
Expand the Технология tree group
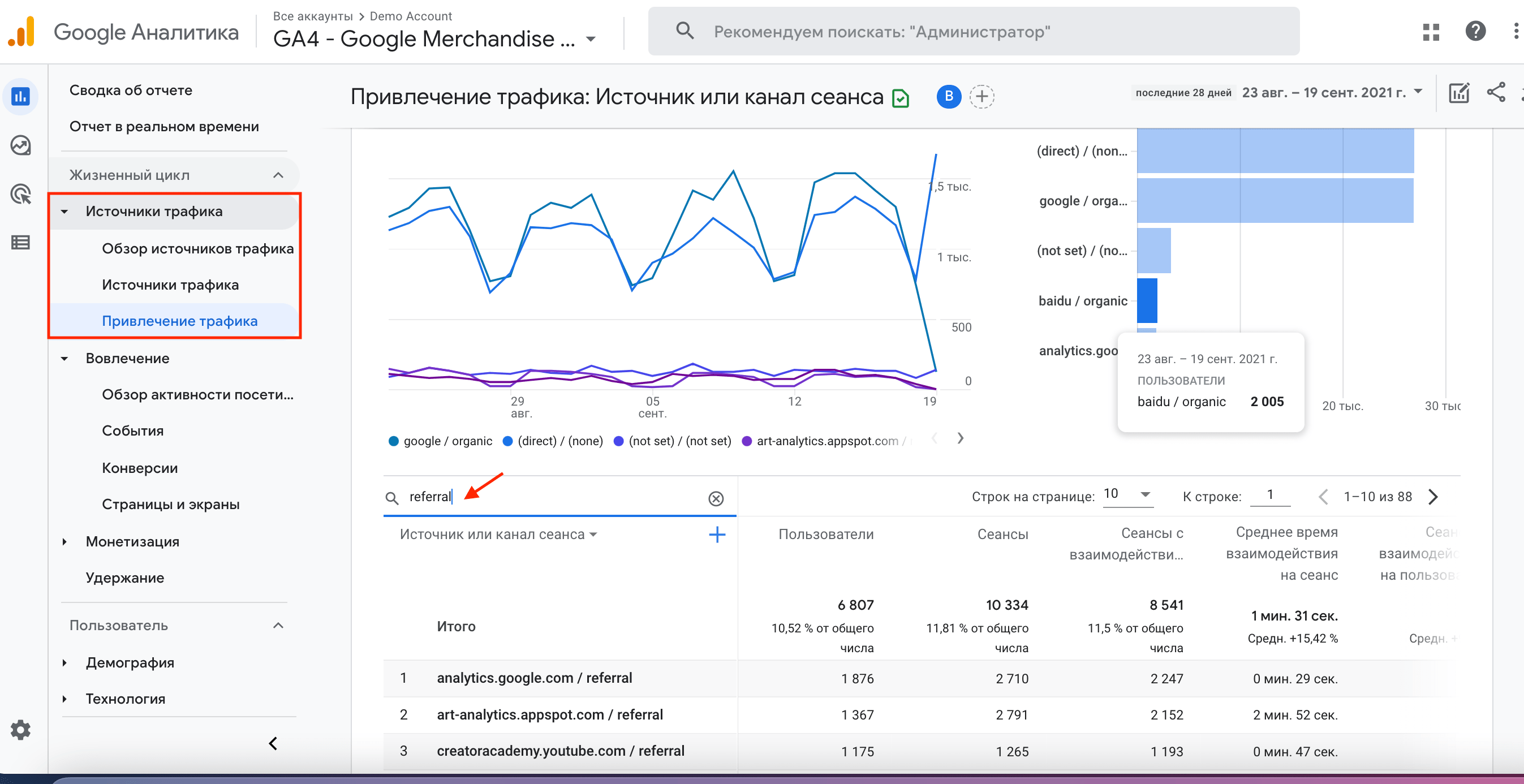(x=64, y=699)
